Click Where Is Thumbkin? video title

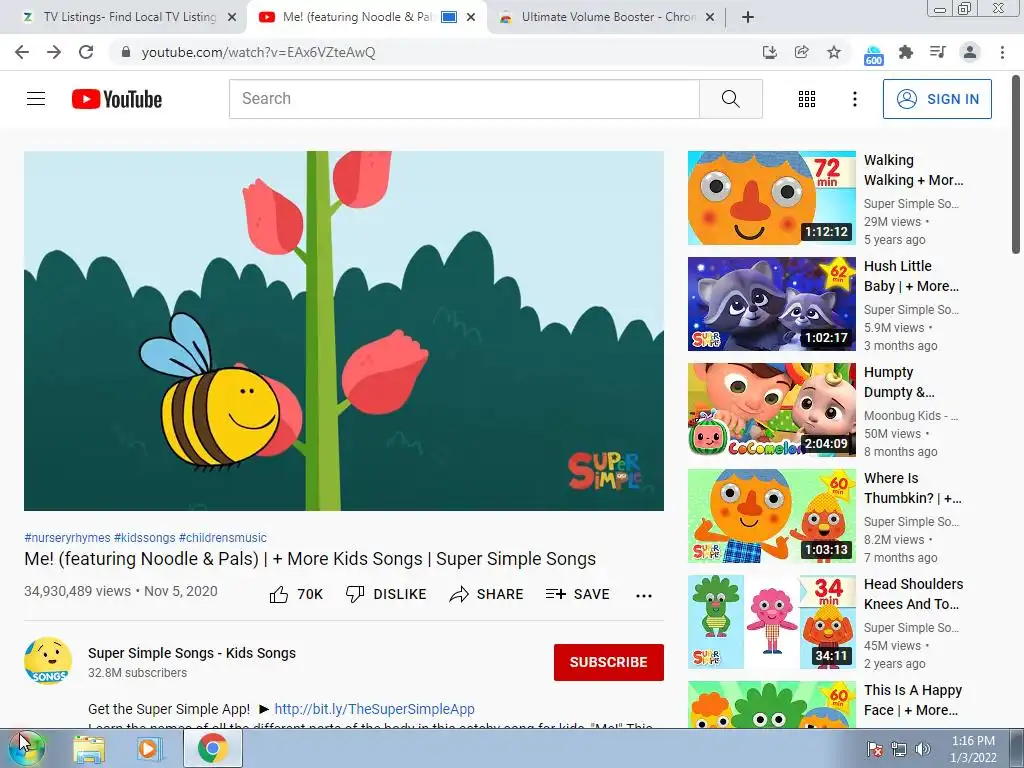(x=913, y=488)
